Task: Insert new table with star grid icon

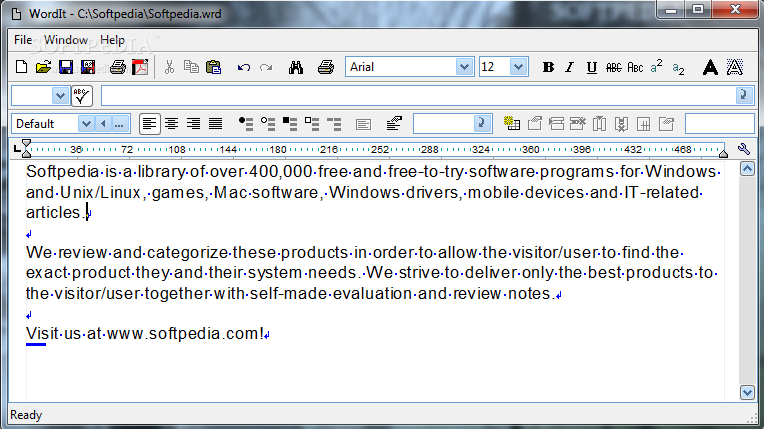Action: (512, 123)
